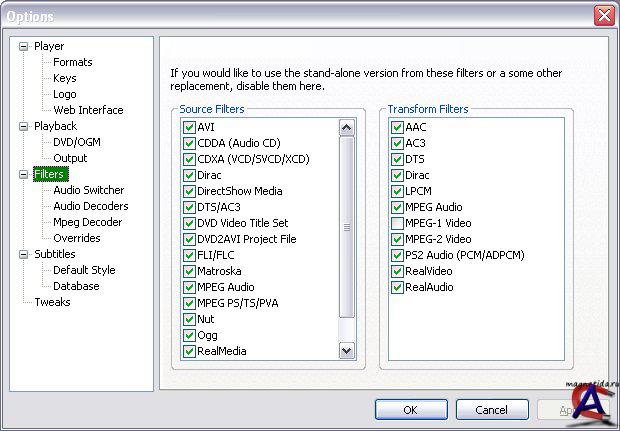620x431 pixels.
Task: Disable the Matroska source filter
Action: pyautogui.click(x=189, y=271)
